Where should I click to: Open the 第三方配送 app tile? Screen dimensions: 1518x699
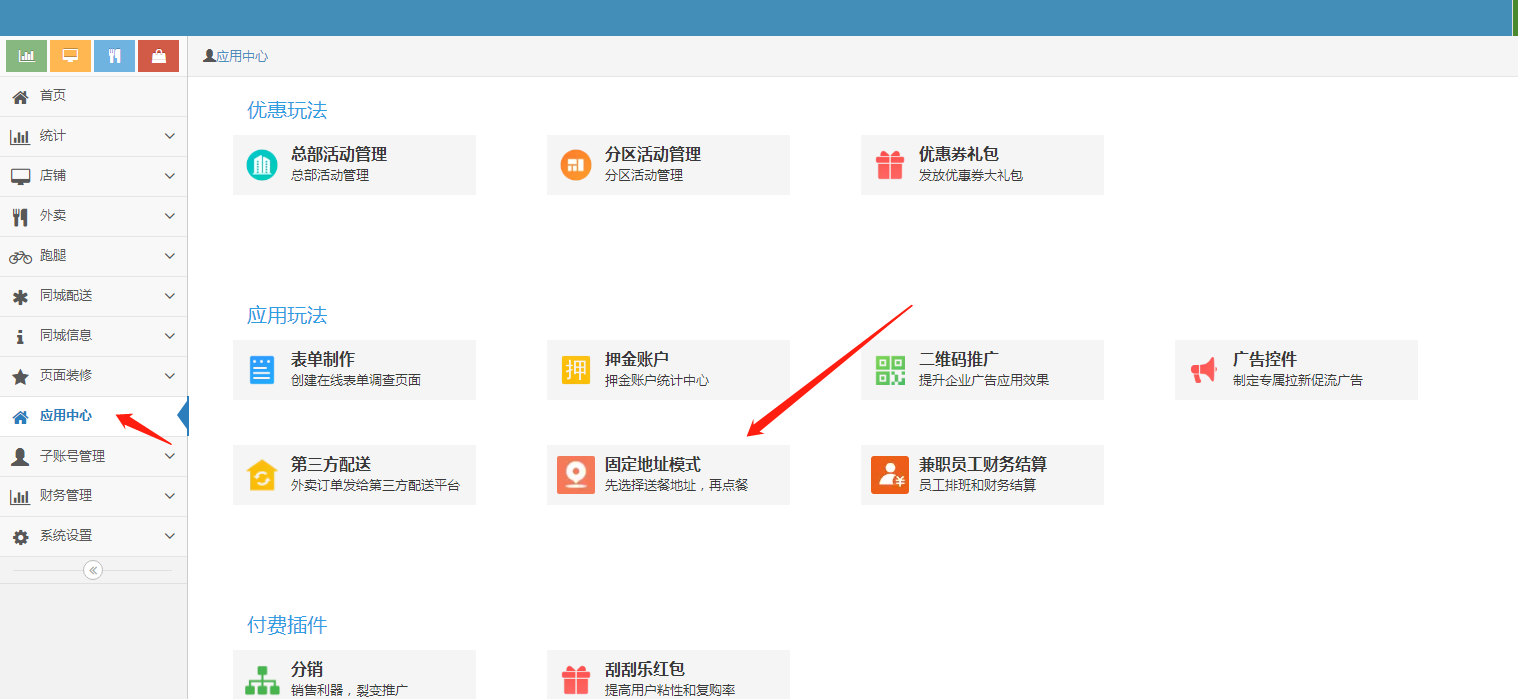(x=354, y=475)
